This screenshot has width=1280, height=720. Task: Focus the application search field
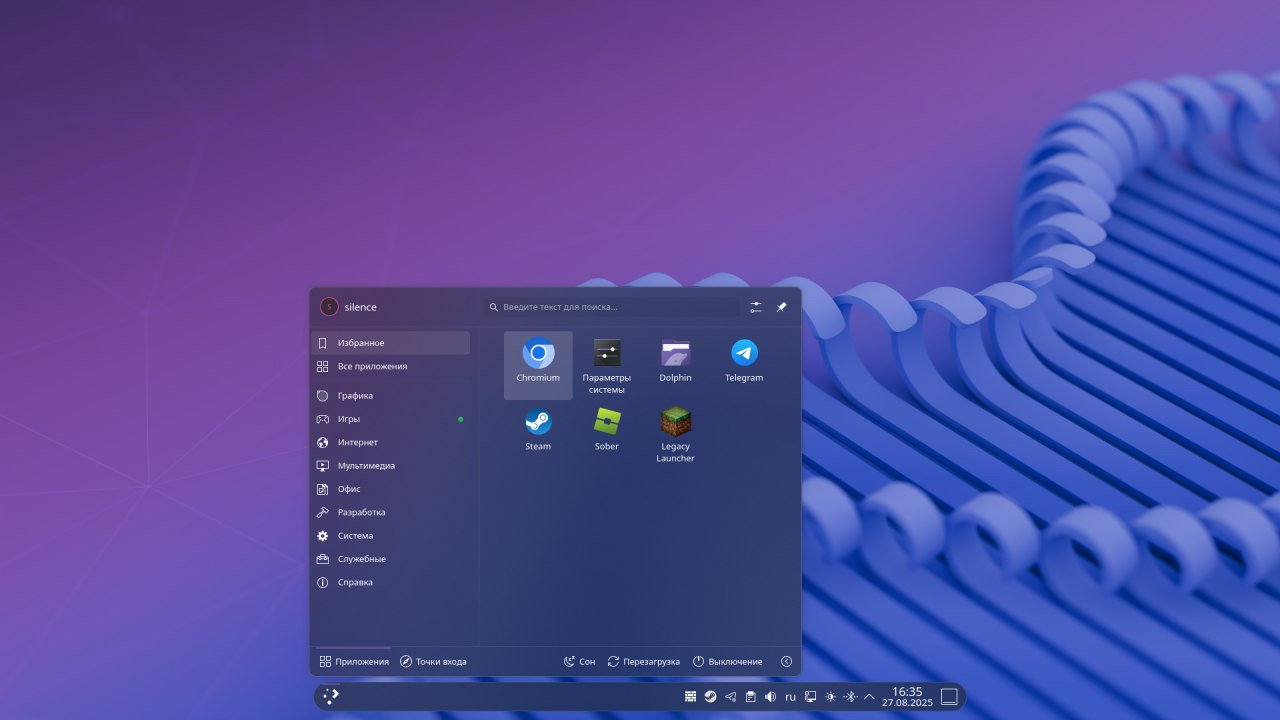click(x=612, y=307)
